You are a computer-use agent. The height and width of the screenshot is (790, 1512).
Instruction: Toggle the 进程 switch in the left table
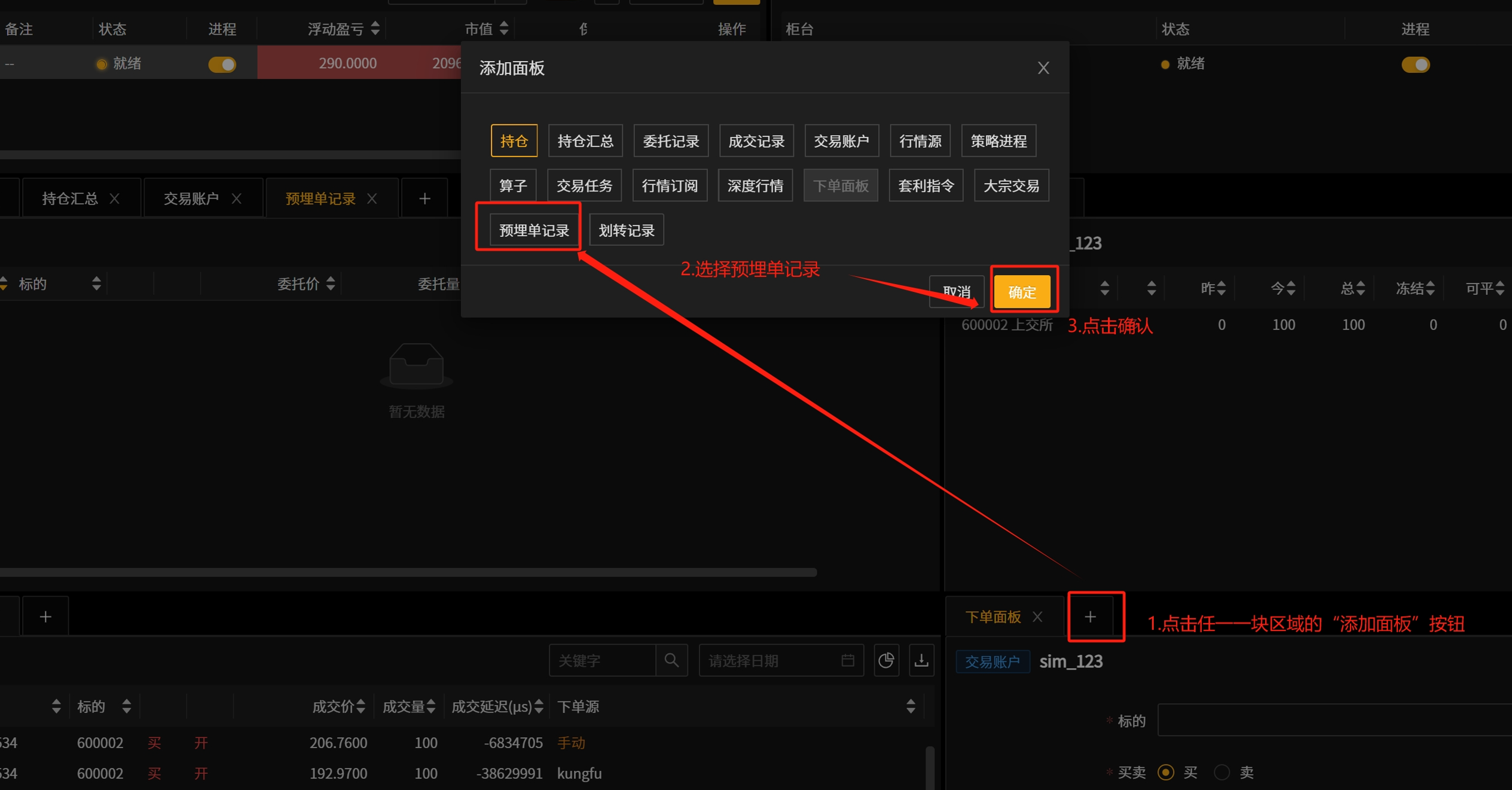[x=222, y=63]
